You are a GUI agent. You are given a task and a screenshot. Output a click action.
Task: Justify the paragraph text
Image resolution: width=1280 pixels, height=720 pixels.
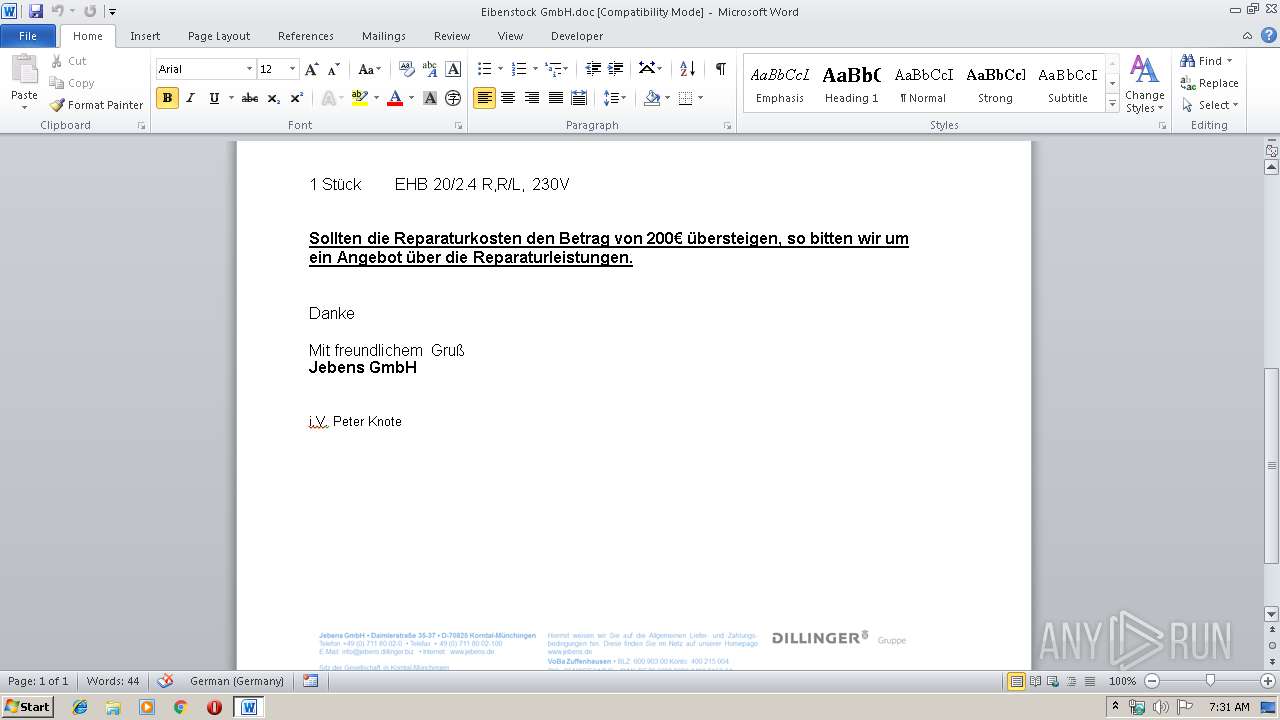click(555, 98)
